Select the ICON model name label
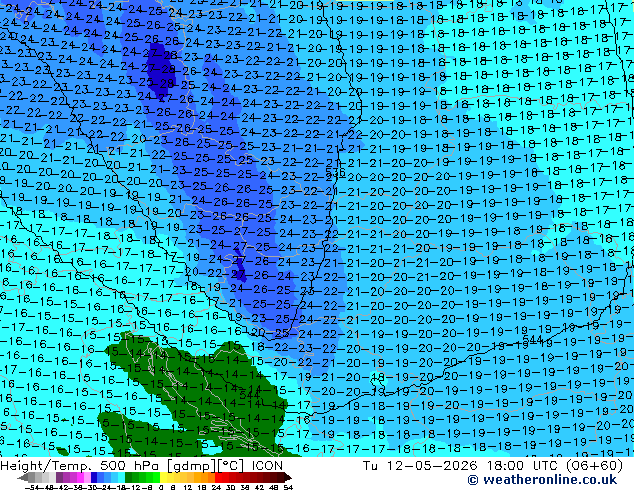 (267, 466)
